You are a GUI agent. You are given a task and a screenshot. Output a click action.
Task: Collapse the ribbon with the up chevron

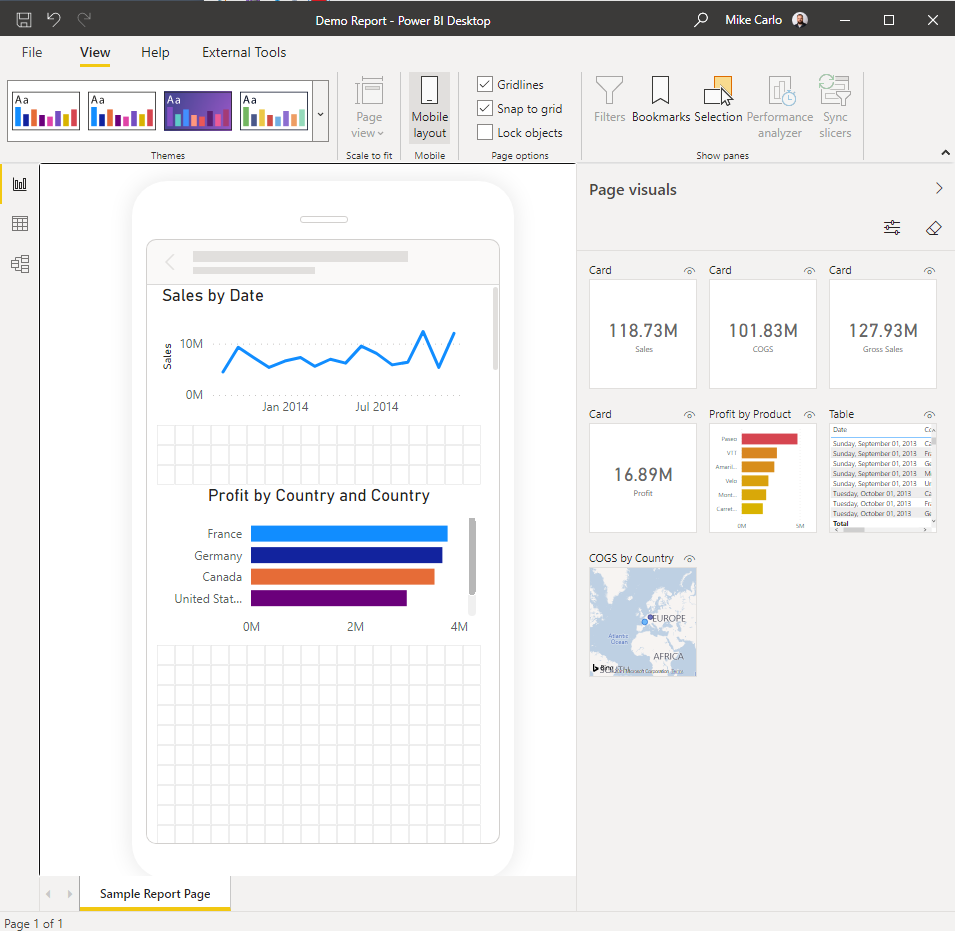pyautogui.click(x=945, y=153)
